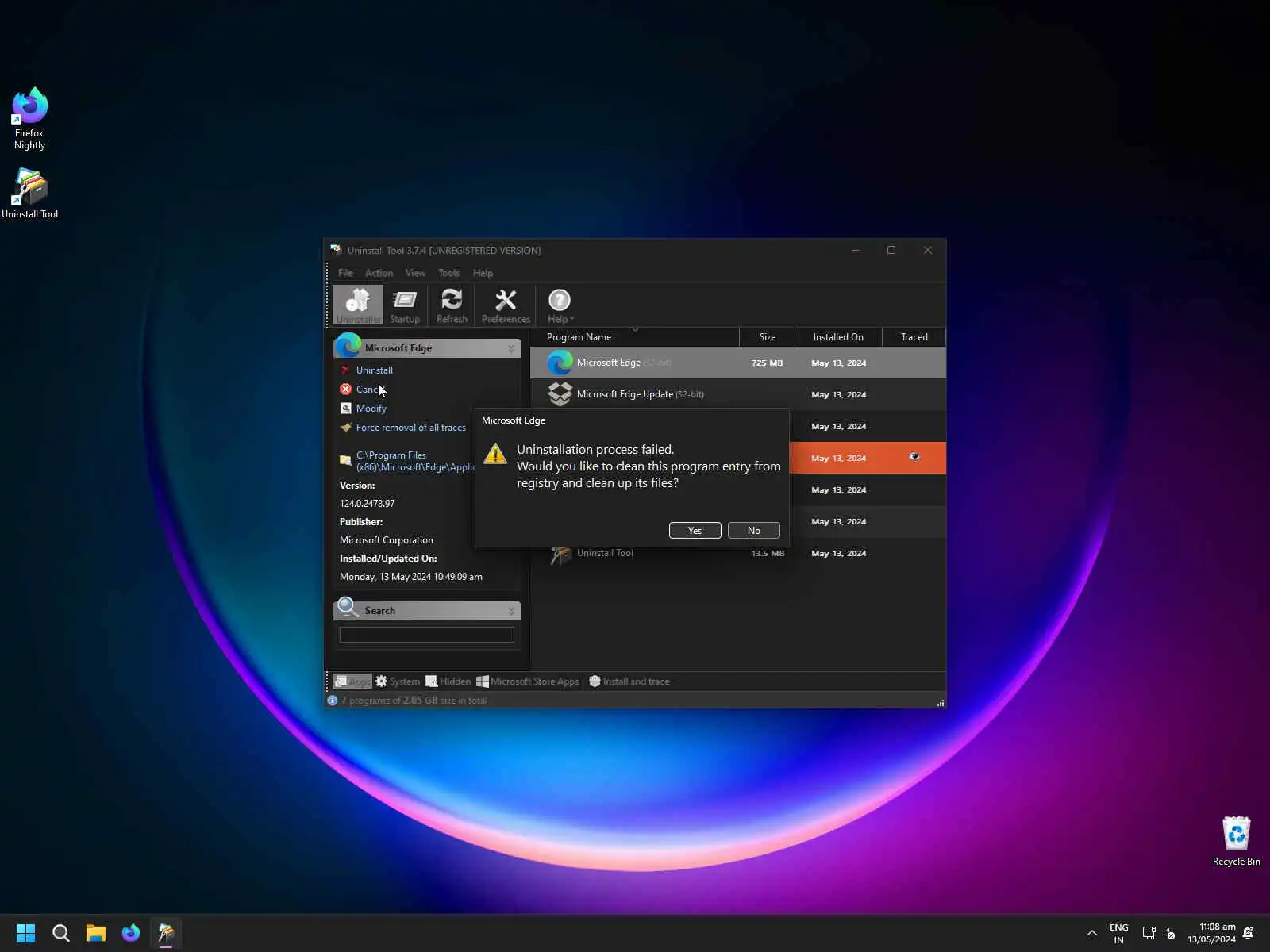The height and width of the screenshot is (952, 1270).
Task: Open taskbar Search
Action: 60,933
